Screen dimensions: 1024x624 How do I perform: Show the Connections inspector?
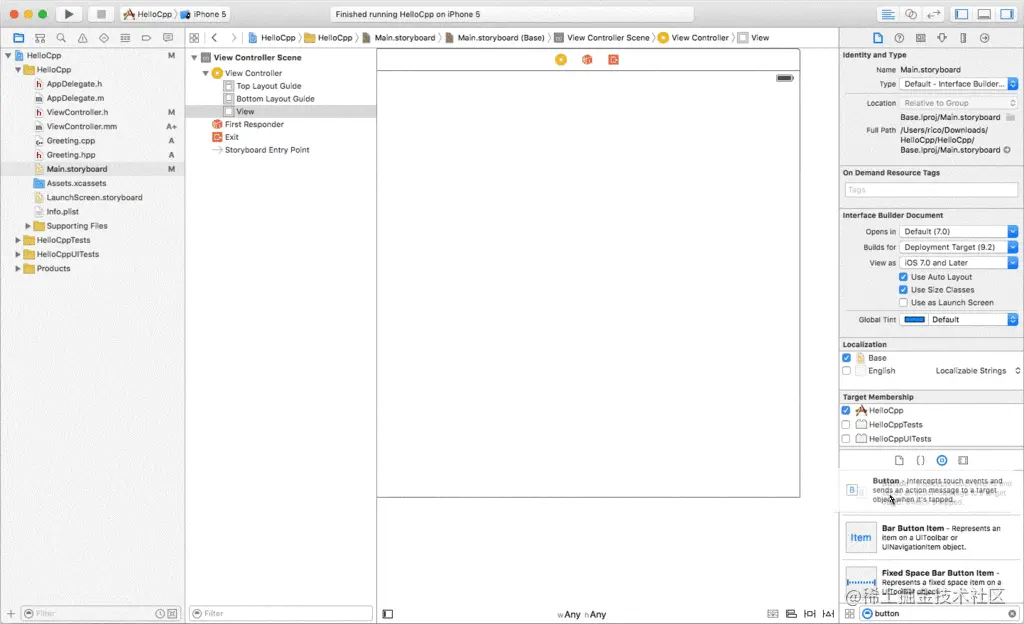[984, 38]
